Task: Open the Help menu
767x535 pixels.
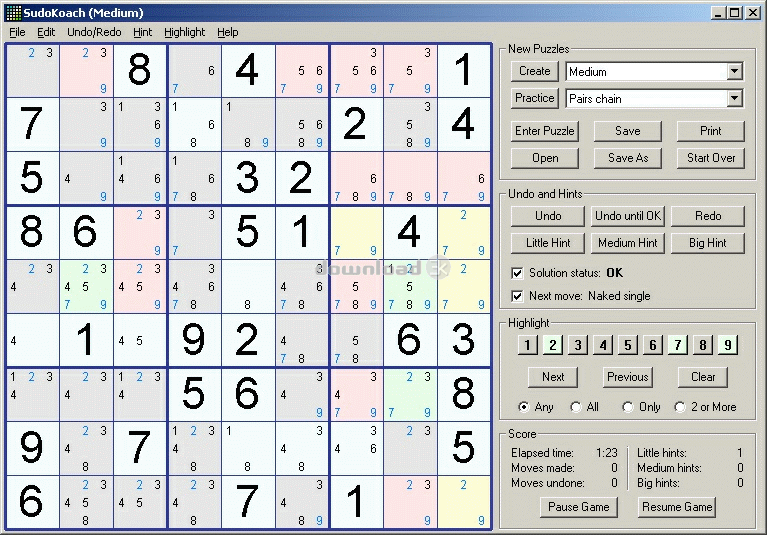Action: pos(227,32)
